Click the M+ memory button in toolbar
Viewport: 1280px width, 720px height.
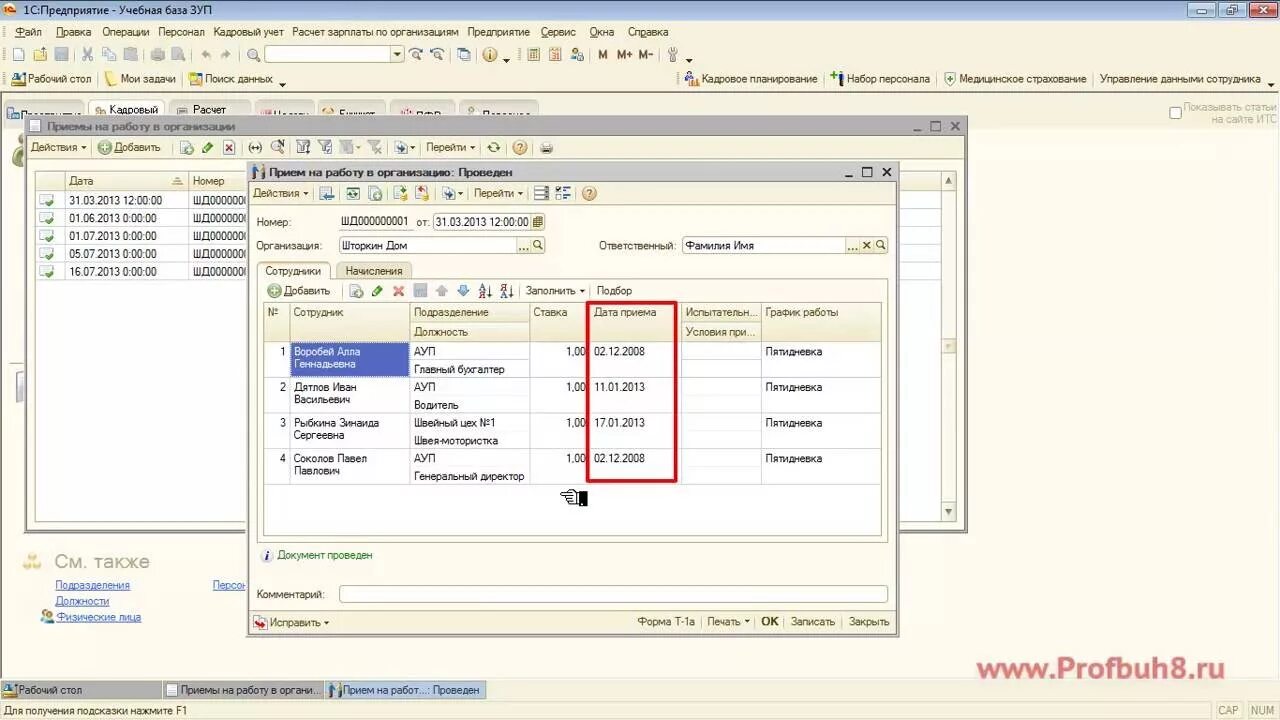point(625,55)
